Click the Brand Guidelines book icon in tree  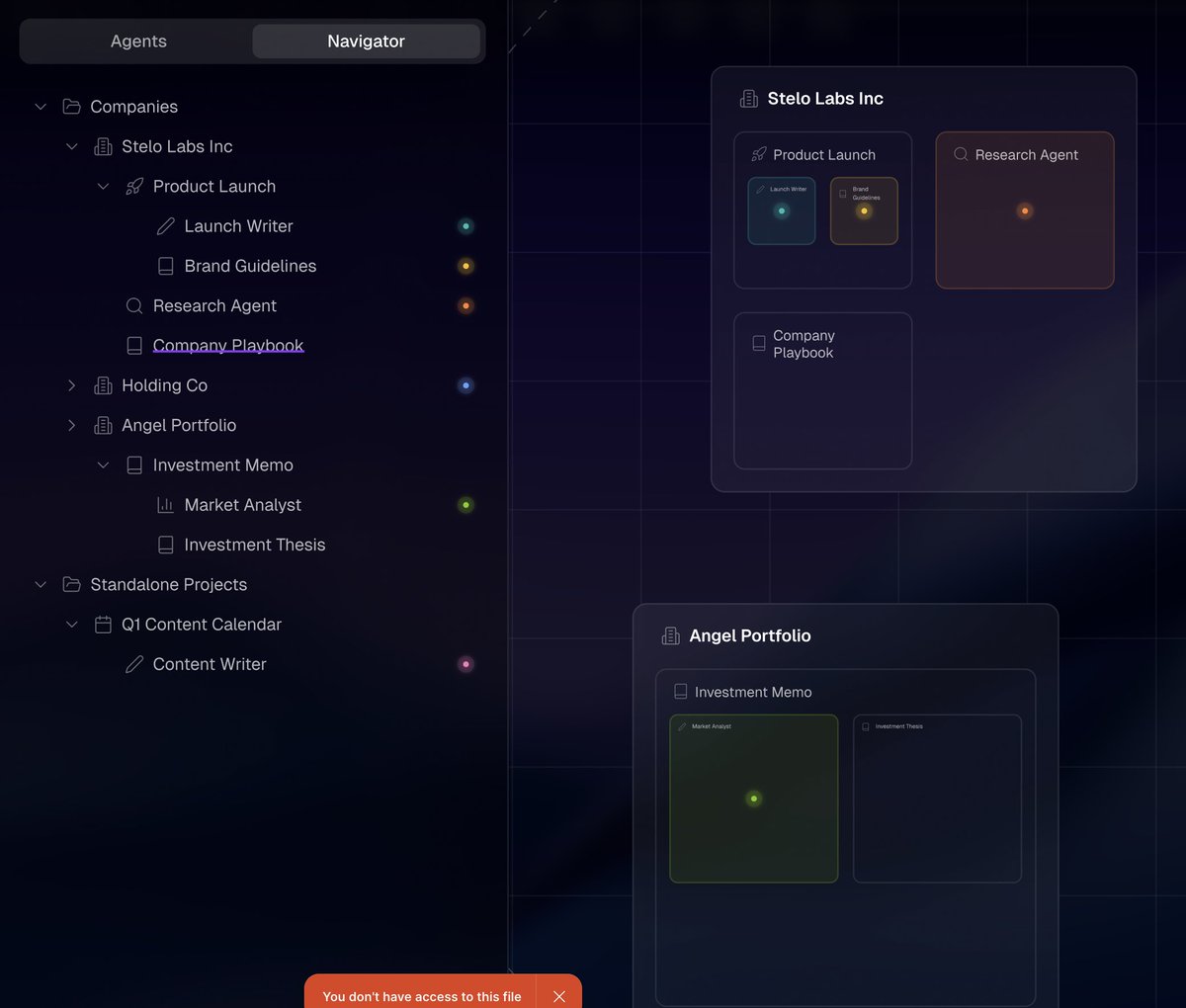[166, 266]
